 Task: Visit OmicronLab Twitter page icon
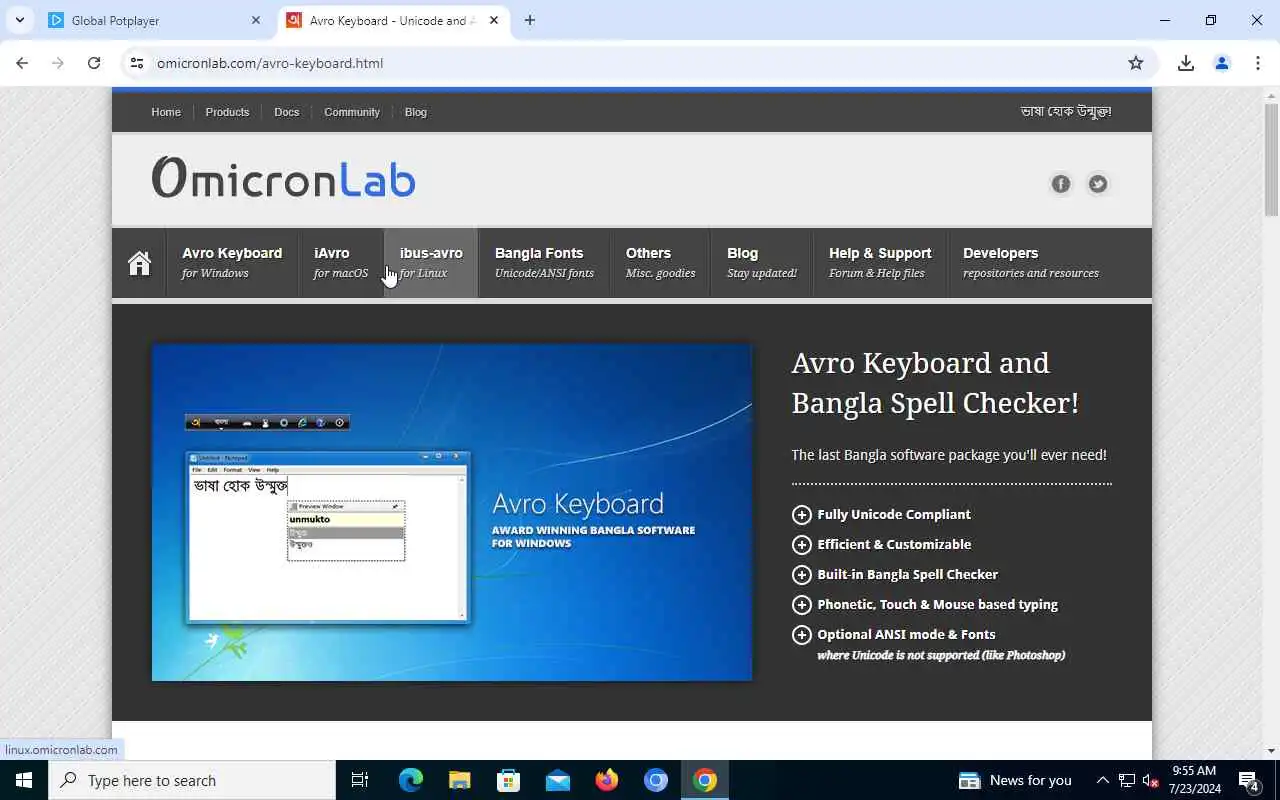tap(1098, 184)
